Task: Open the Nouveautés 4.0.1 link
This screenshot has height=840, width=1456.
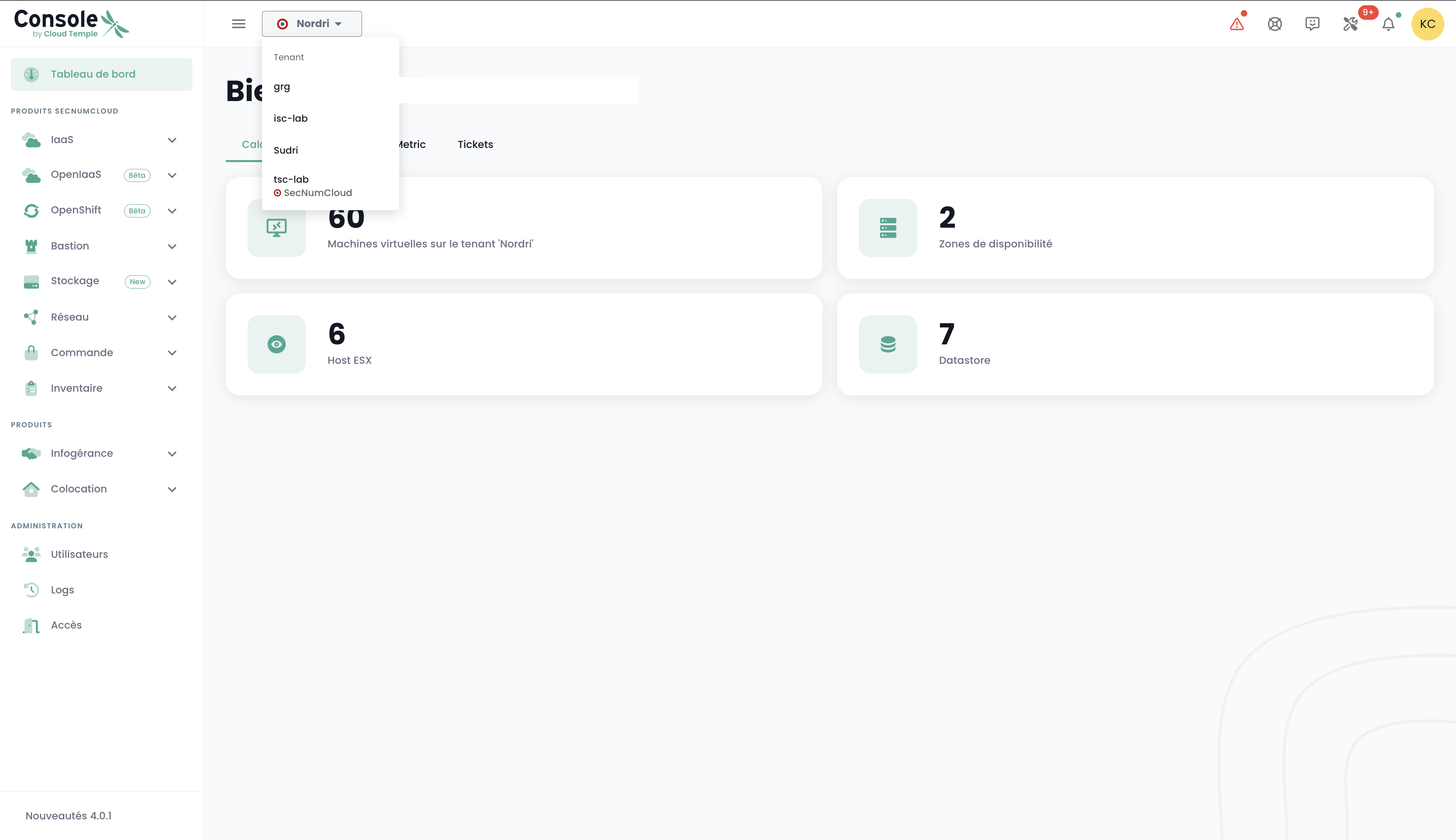Action: pyautogui.click(x=68, y=816)
